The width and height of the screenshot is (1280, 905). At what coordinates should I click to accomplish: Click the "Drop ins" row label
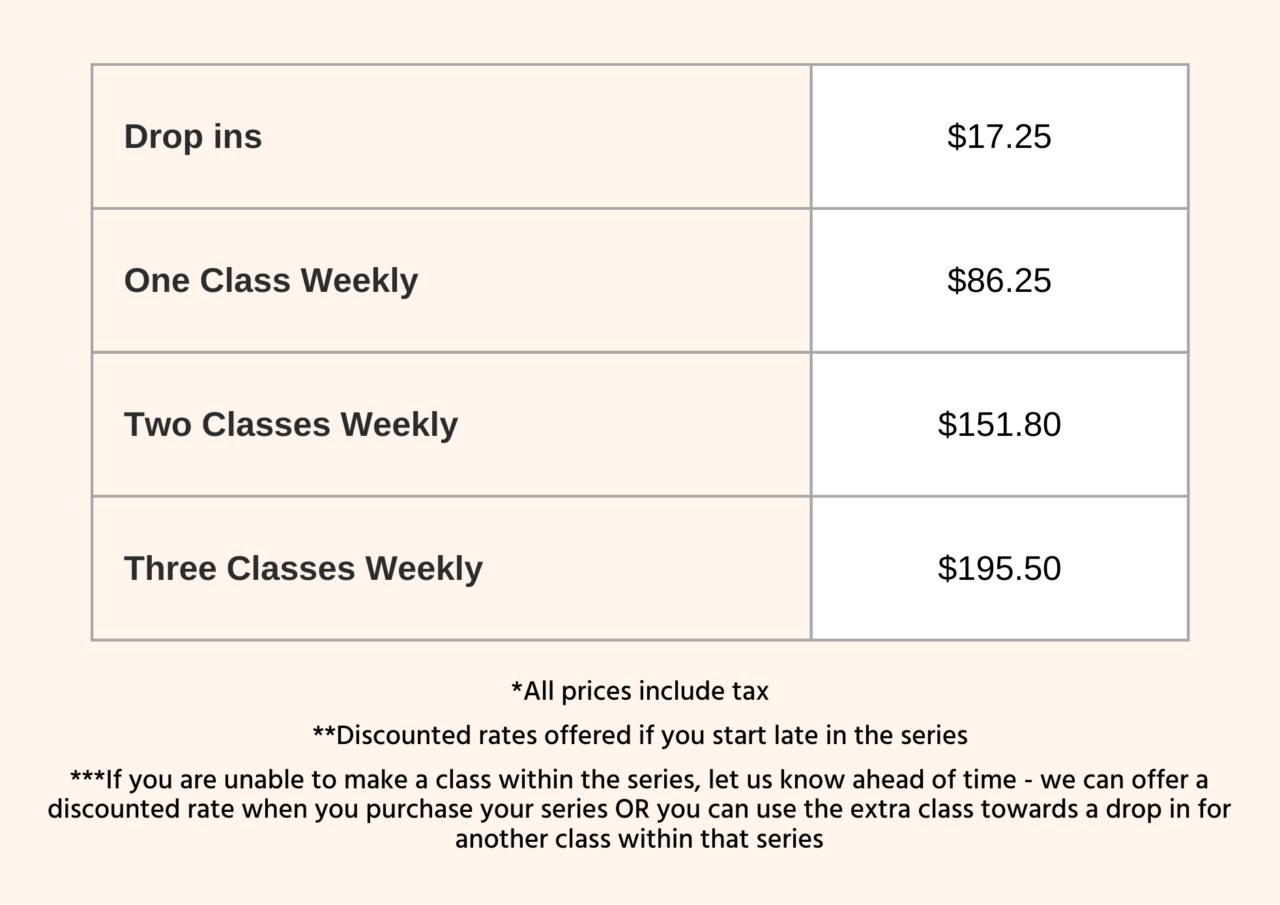coord(193,137)
